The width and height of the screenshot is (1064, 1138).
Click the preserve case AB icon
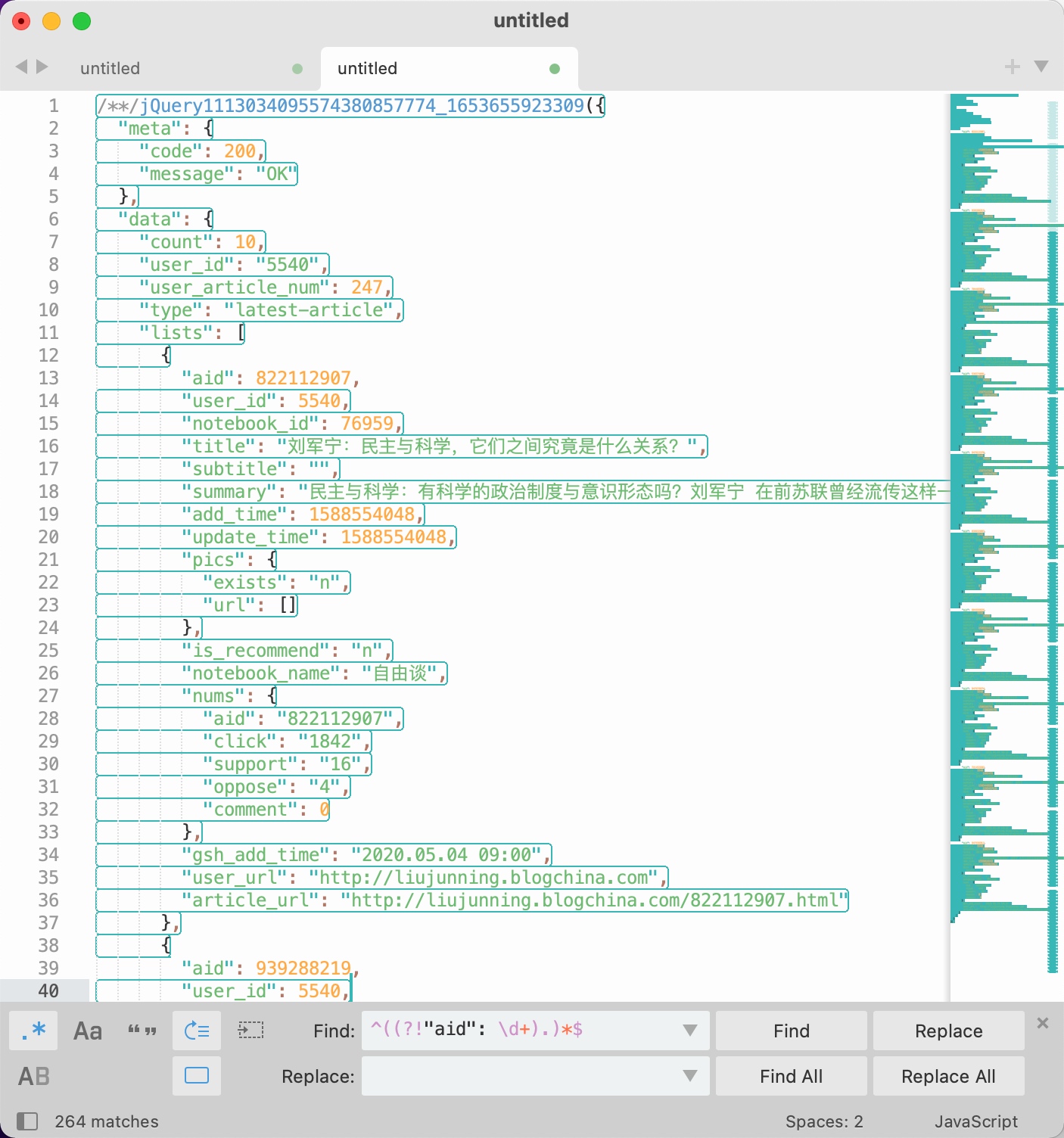coord(34,1076)
